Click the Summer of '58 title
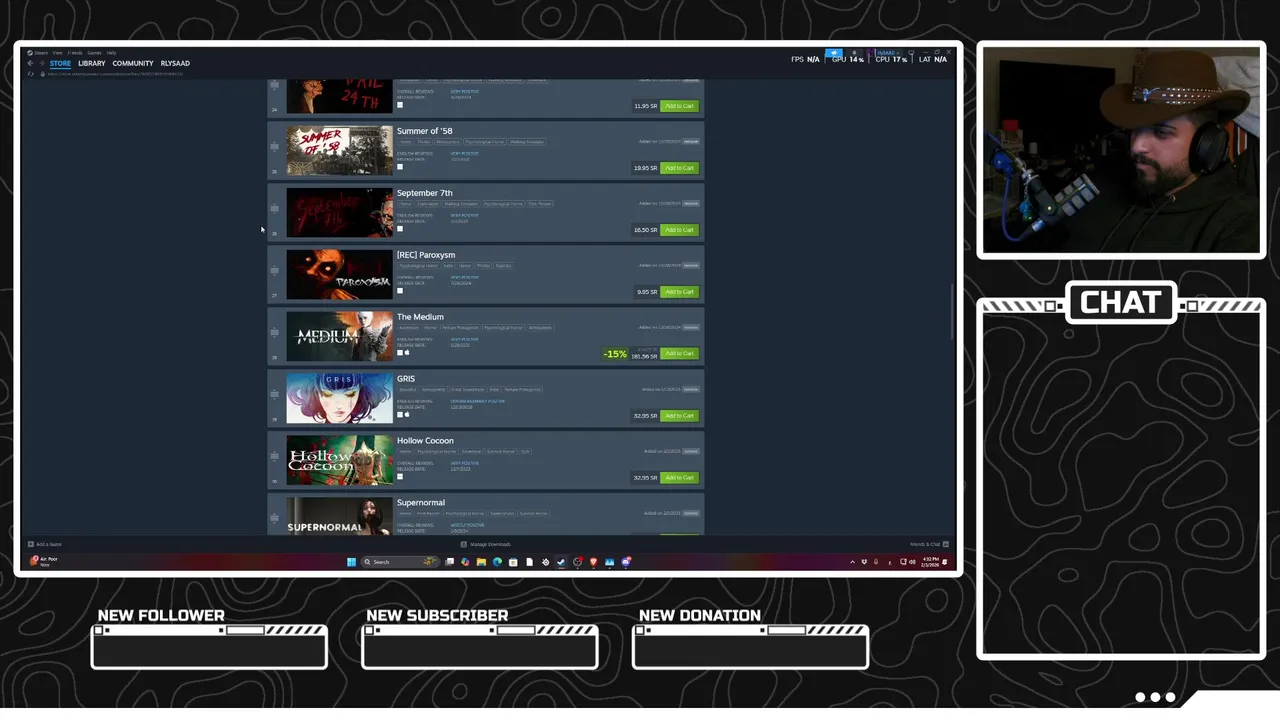The height and width of the screenshot is (720, 1280). (x=424, y=131)
